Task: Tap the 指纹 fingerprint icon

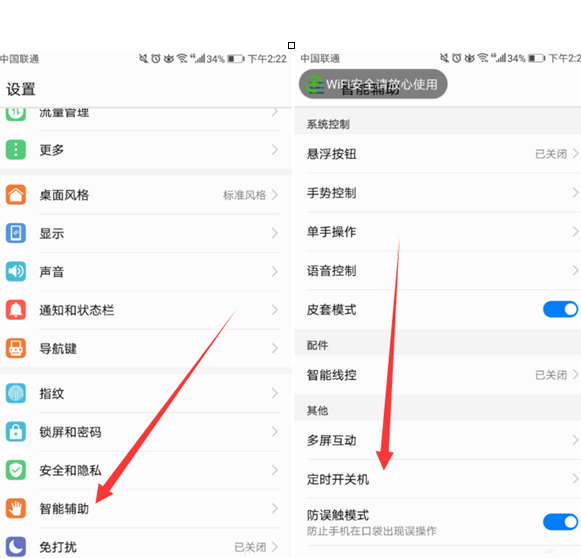Action: [16, 393]
